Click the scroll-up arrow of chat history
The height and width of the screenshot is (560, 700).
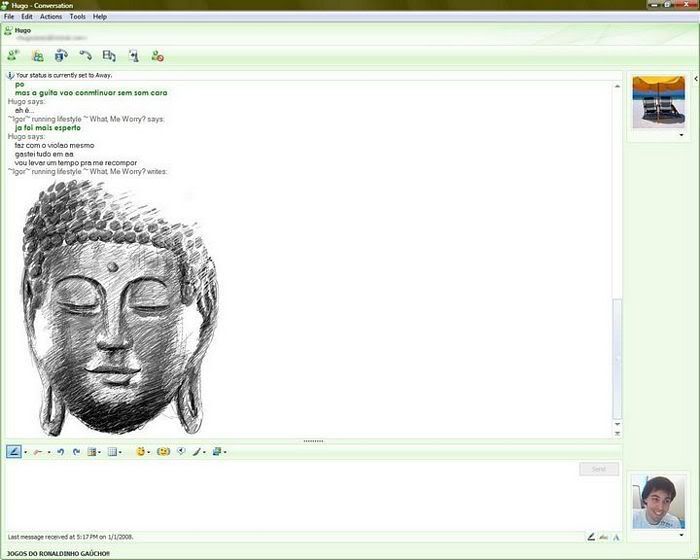[617, 86]
